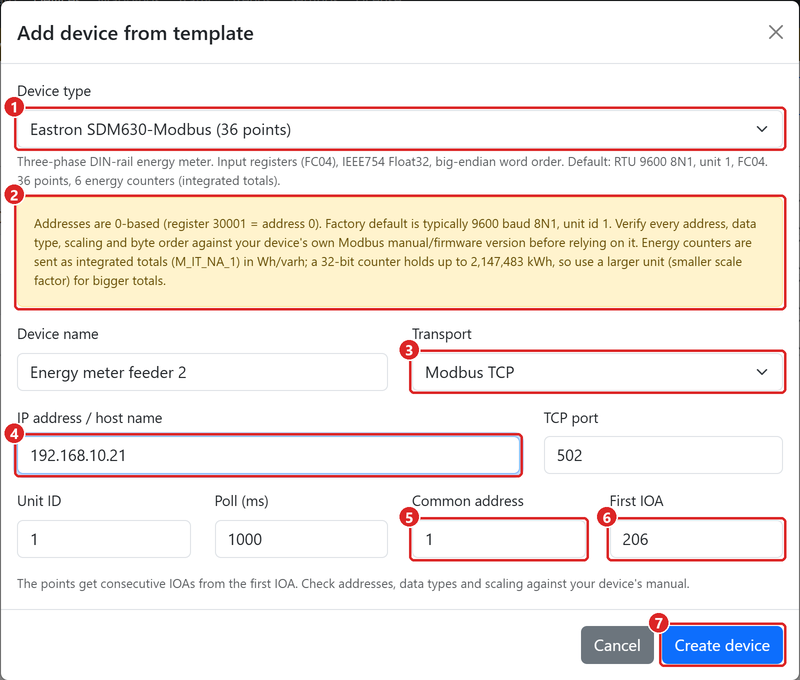The width and height of the screenshot is (800, 680).
Task: Click the Poll (ms) field with 1000
Action: 302,539
